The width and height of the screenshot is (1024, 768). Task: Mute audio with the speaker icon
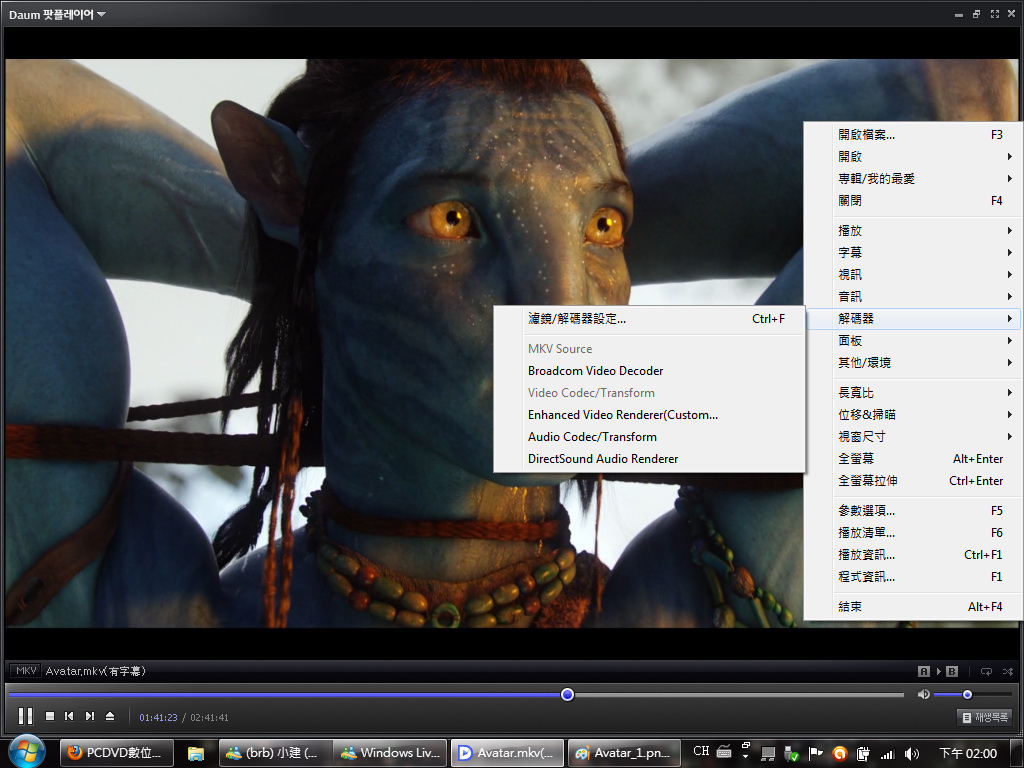(x=923, y=694)
